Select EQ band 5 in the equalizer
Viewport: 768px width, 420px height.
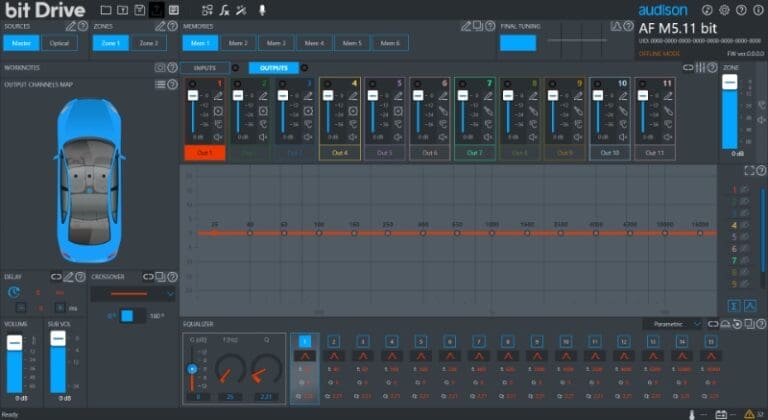pyautogui.click(x=420, y=342)
